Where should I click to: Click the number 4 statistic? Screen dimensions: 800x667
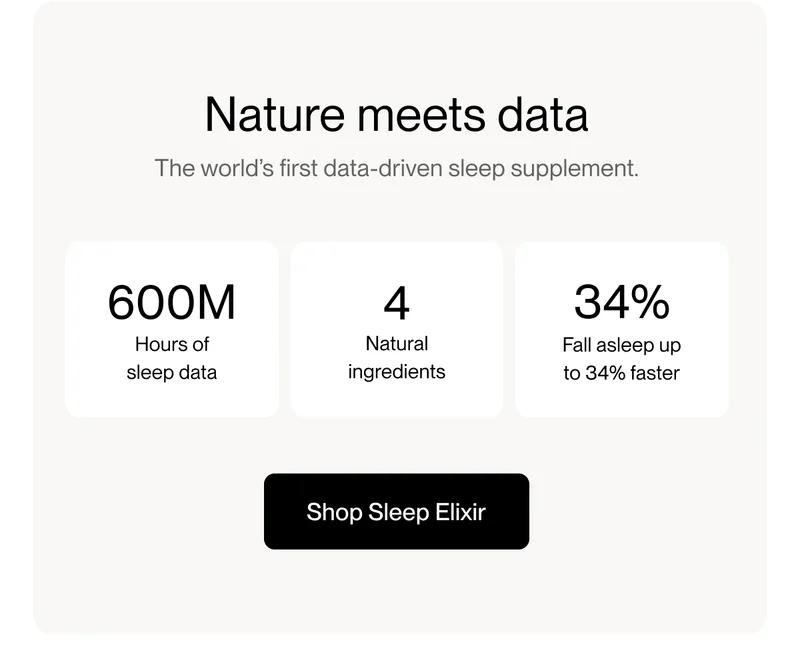pyautogui.click(x=396, y=300)
